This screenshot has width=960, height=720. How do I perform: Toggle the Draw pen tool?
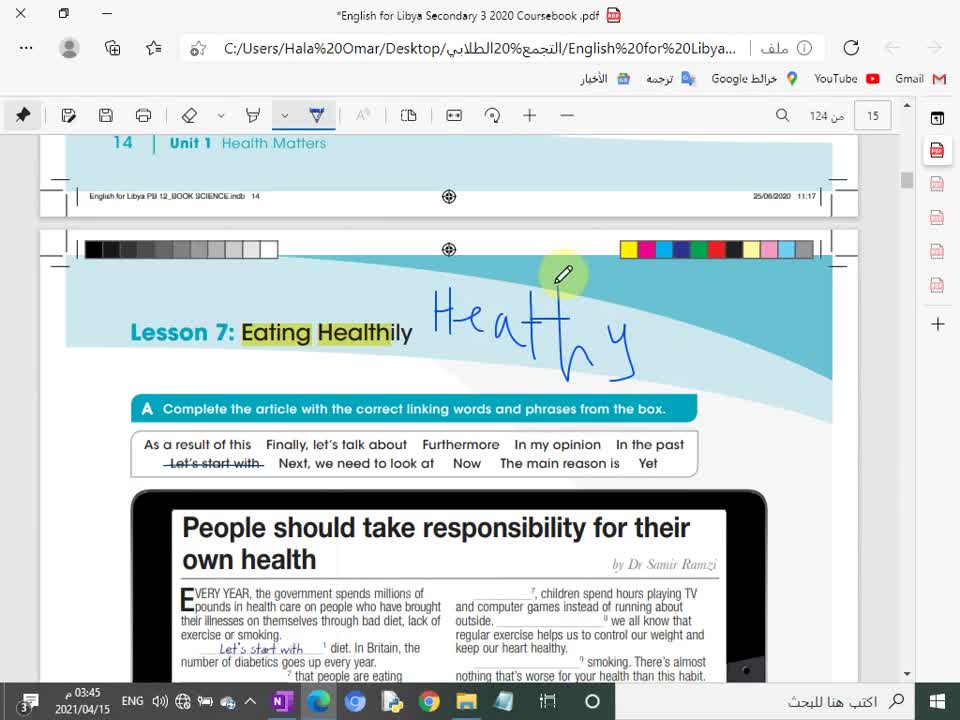[x=317, y=115]
